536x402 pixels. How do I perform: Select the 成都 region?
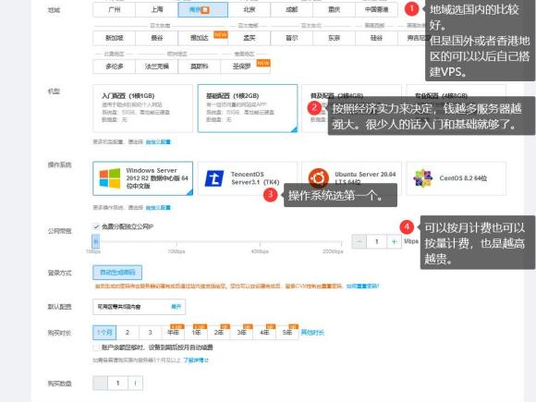click(292, 10)
